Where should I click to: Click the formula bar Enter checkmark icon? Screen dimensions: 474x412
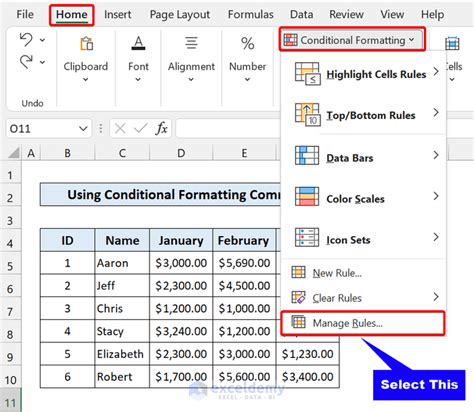click(x=141, y=128)
